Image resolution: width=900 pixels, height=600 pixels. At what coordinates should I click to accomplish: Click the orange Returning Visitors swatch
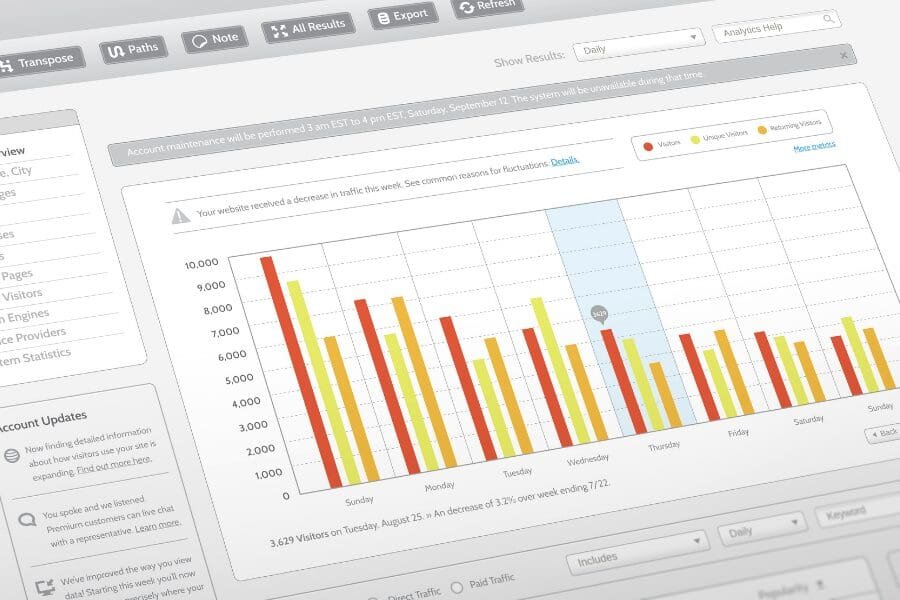[763, 128]
